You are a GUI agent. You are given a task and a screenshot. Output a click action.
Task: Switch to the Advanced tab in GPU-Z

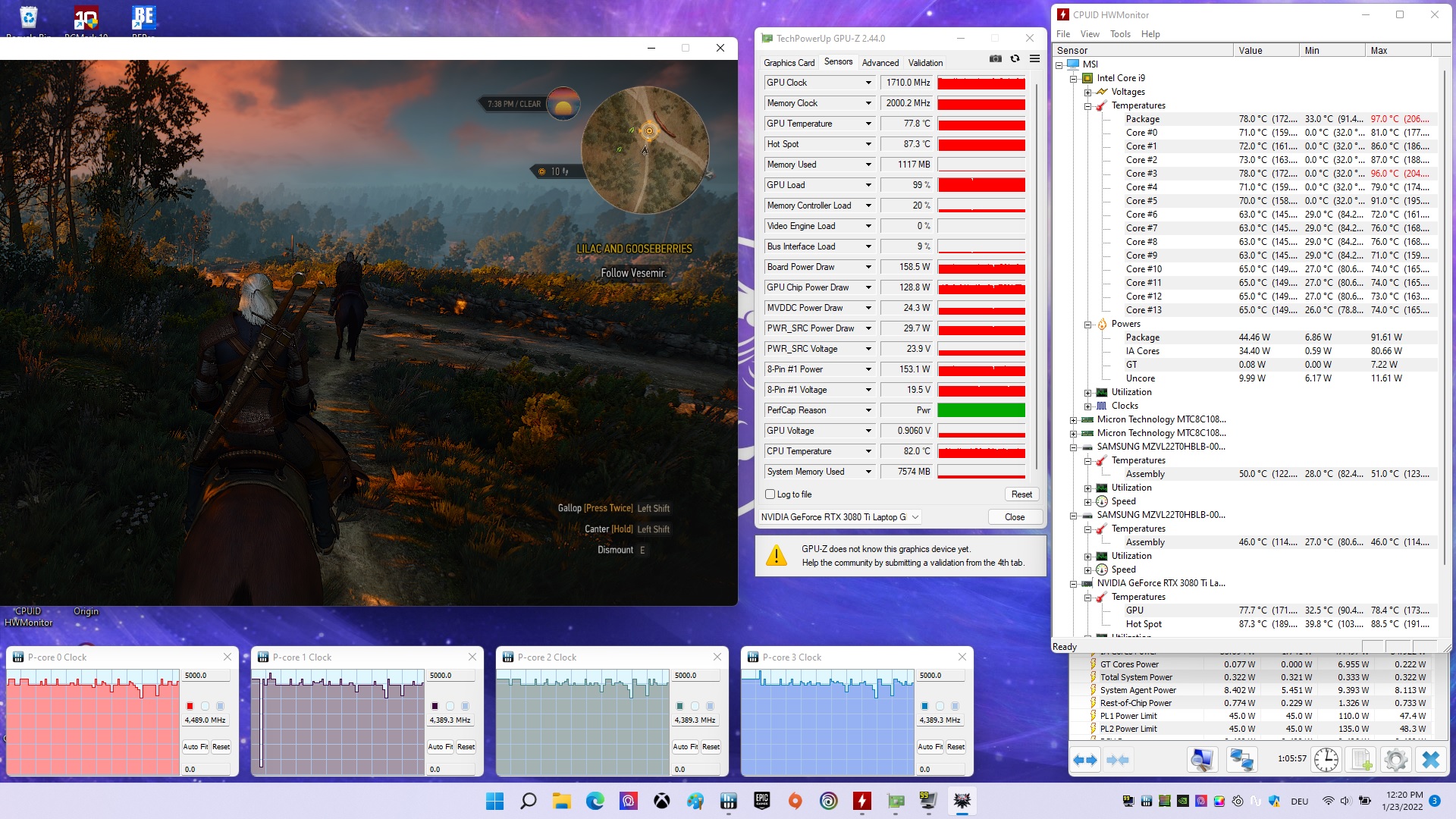pyautogui.click(x=880, y=63)
